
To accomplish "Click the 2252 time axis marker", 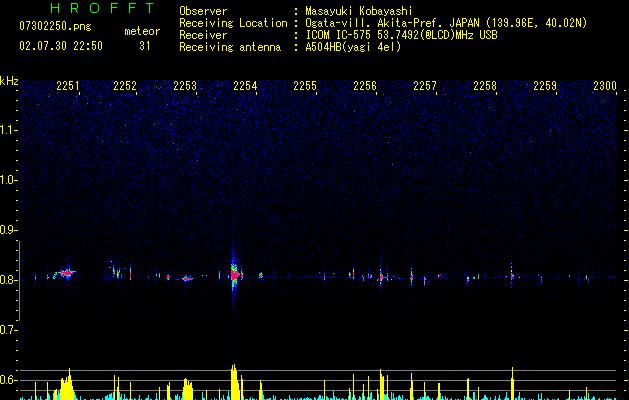I will coord(125,86).
